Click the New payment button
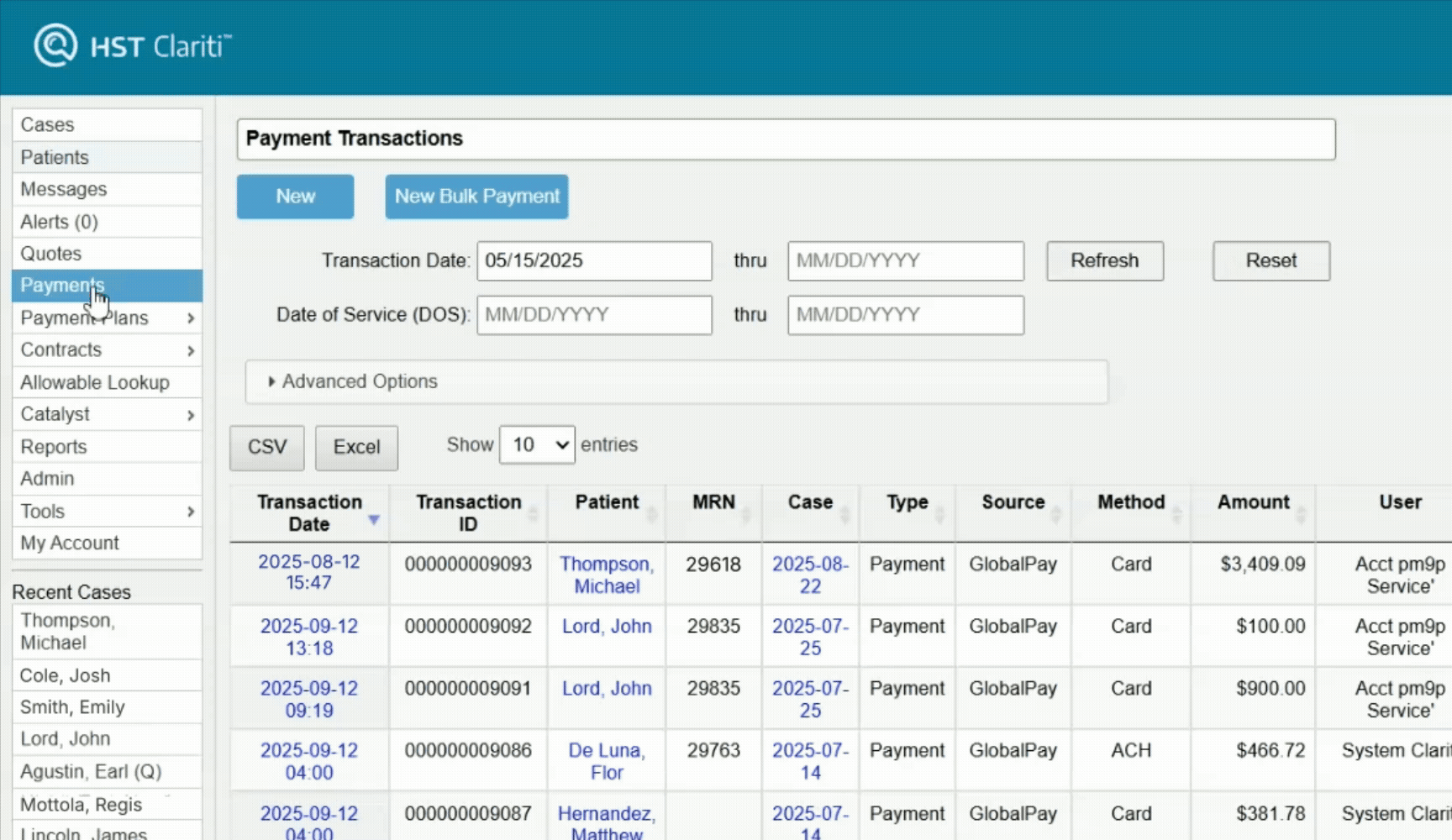Screen dimensions: 1452x840 (295, 197)
